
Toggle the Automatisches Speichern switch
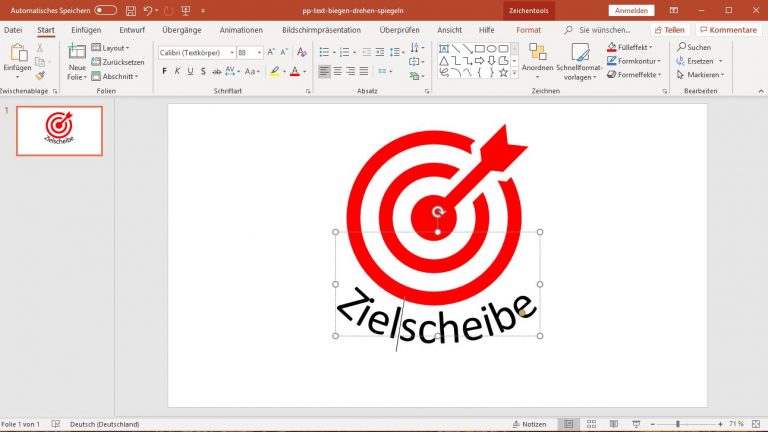coord(105,10)
